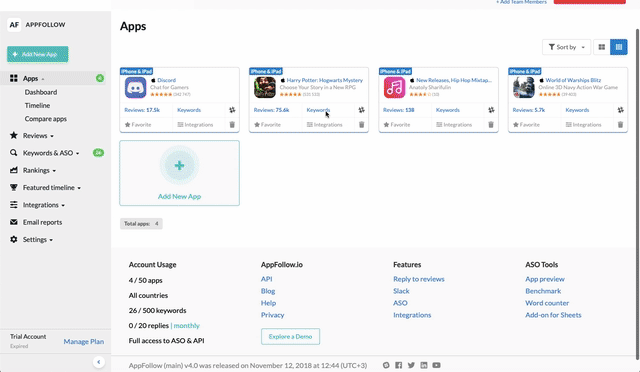View World of Warships reviews 5.7k
640x372 pixels.
pyautogui.click(x=529, y=110)
